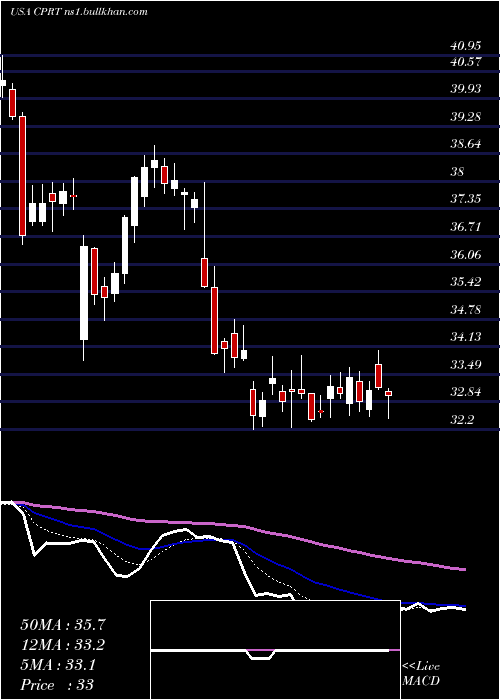This screenshot has width=500, height=700.
Task: Click the 'Price : 33' readout
Action: 57,685
